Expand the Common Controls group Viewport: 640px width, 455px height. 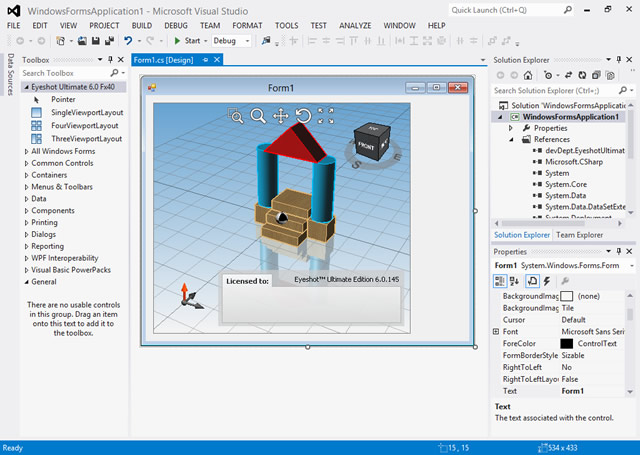click(x=27, y=163)
